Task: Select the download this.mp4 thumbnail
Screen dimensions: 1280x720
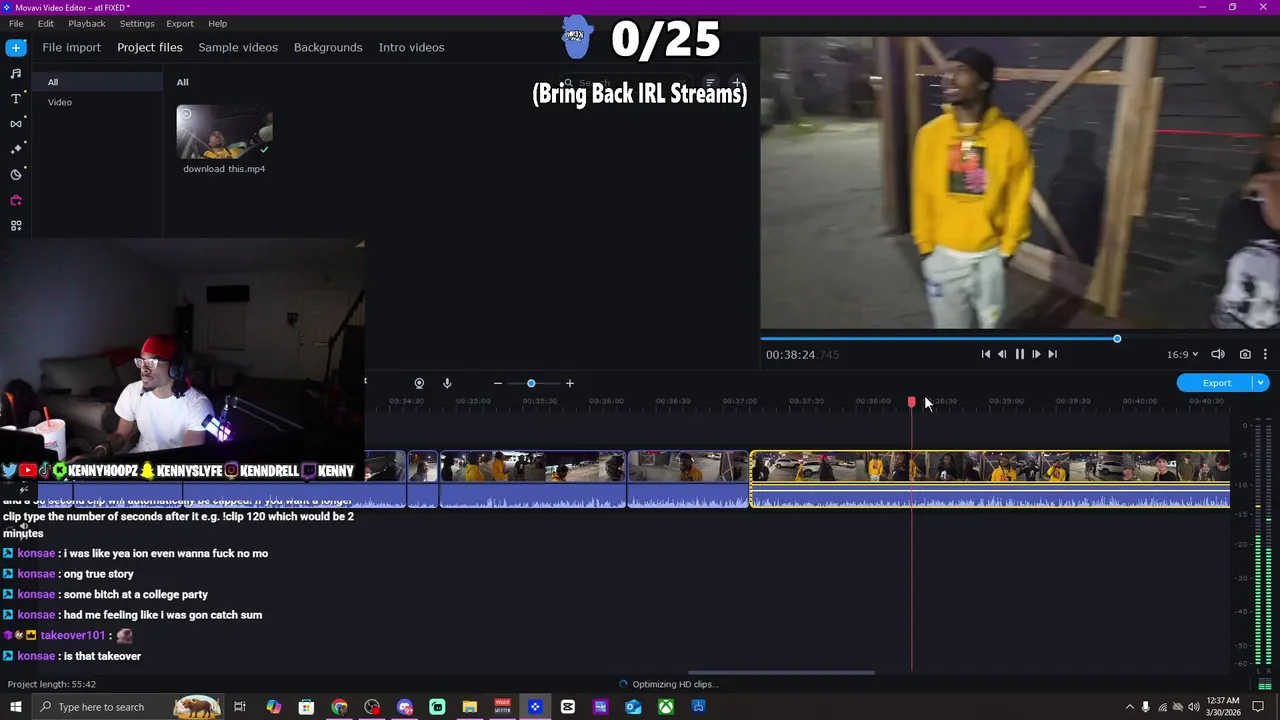Action: pyautogui.click(x=224, y=132)
